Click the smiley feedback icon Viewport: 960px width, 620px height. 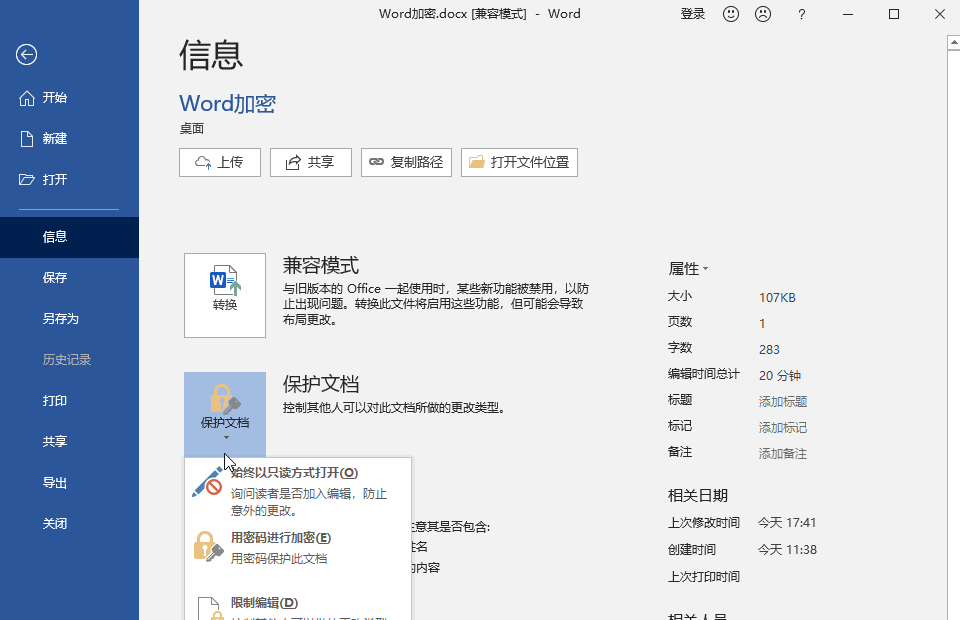point(729,14)
